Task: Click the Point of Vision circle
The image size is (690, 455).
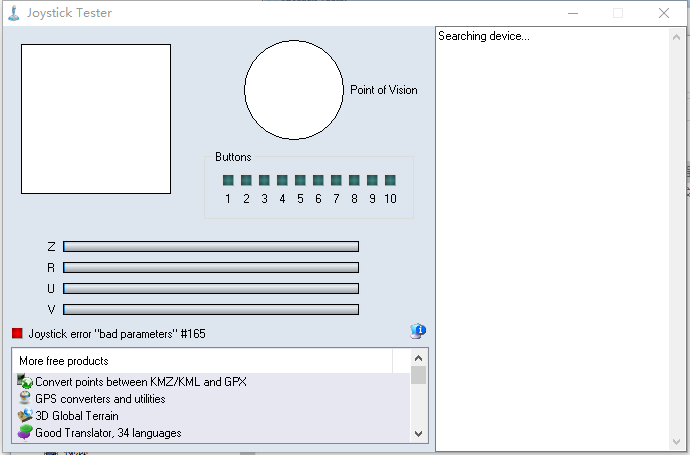Action: coord(294,90)
